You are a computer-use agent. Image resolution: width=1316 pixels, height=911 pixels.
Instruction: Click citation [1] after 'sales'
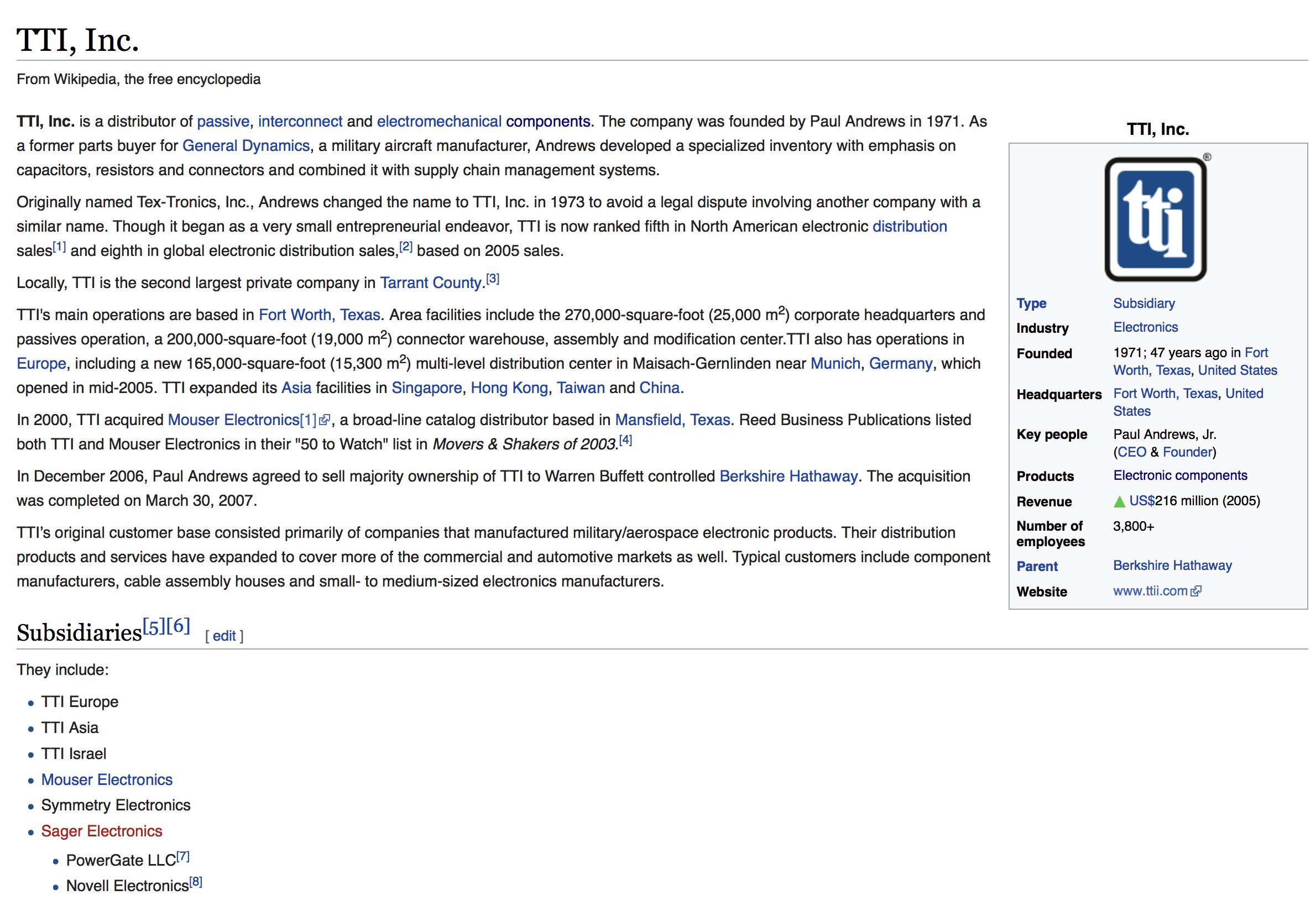pyautogui.click(x=59, y=247)
